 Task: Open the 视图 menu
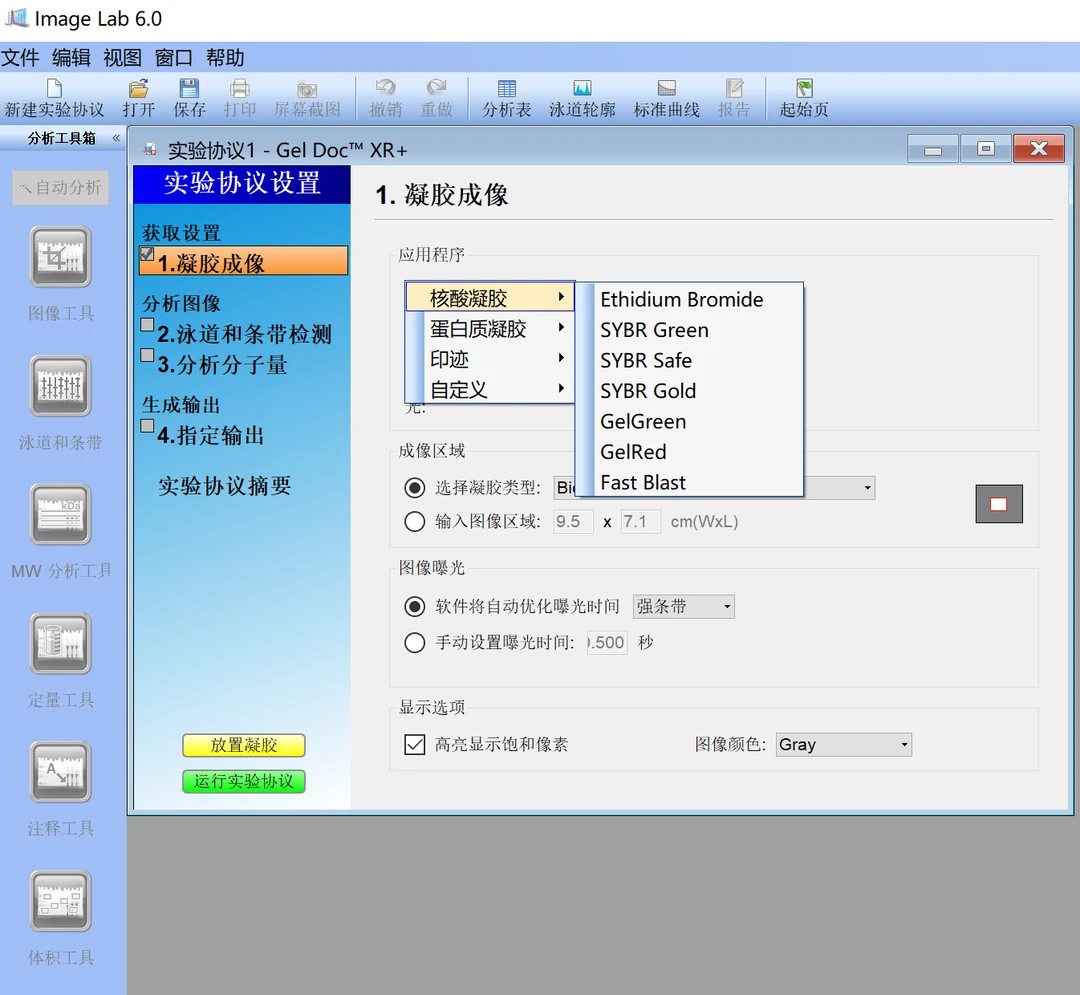point(123,57)
